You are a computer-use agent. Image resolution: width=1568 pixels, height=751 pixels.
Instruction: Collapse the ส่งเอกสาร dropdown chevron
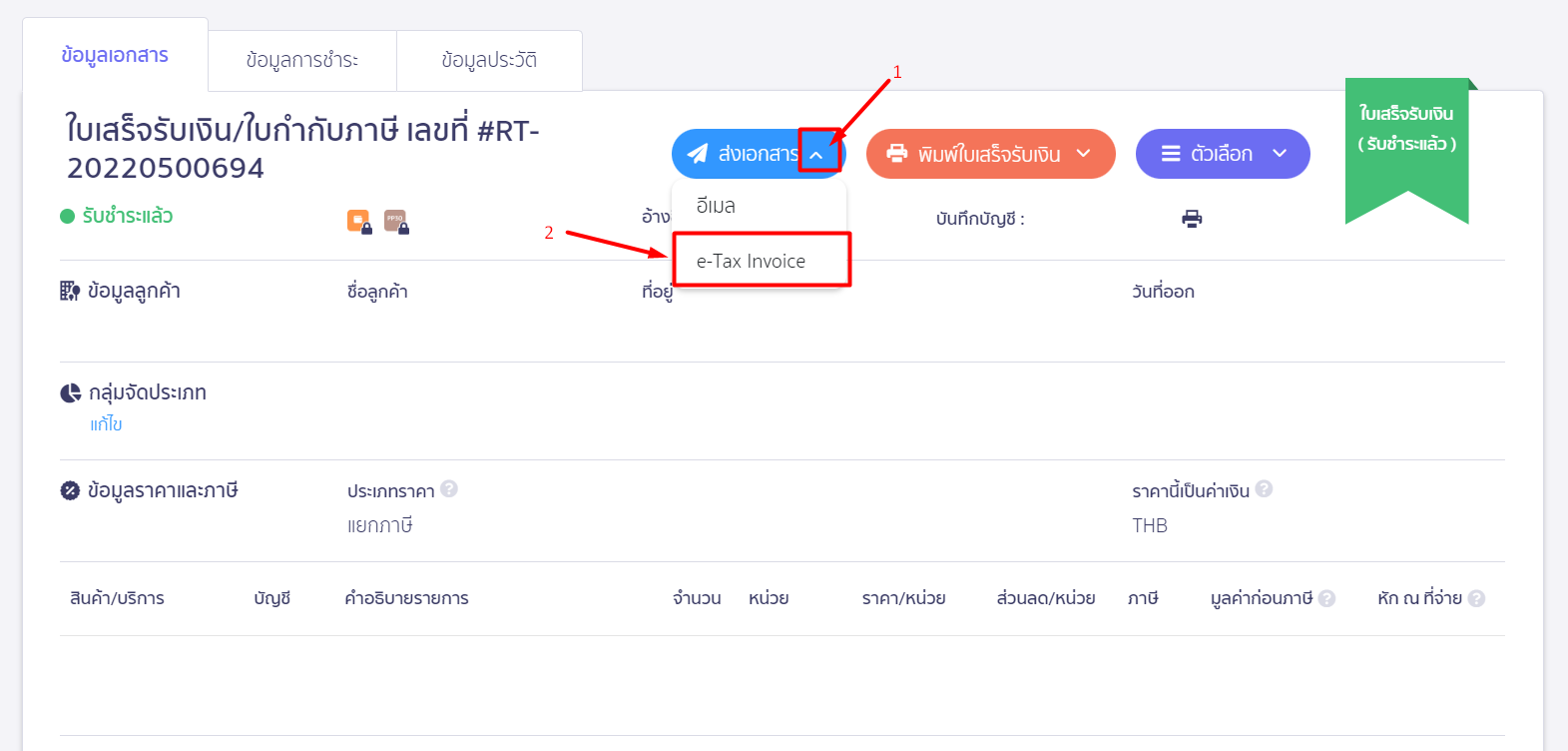tap(816, 155)
